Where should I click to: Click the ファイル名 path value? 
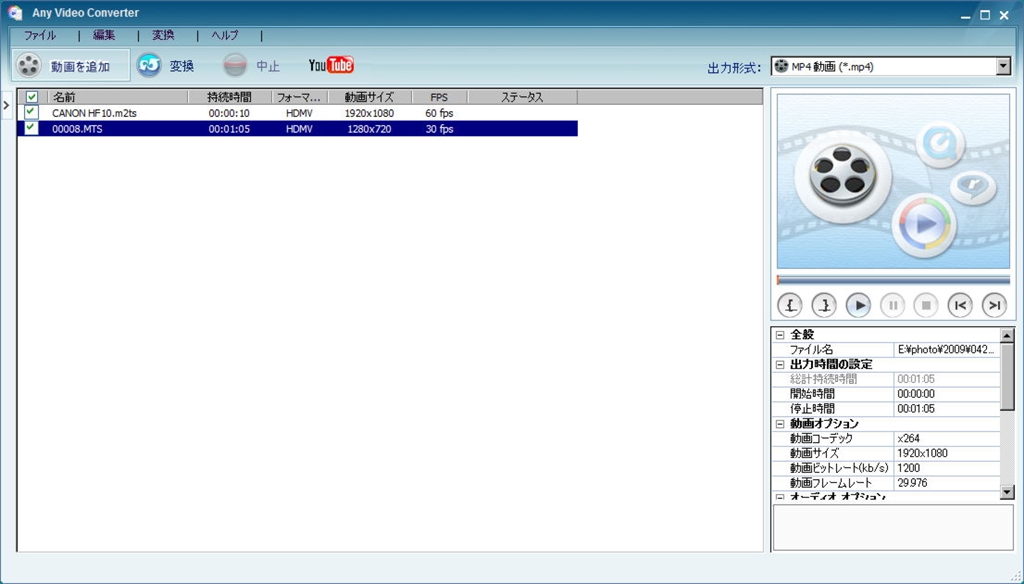pos(946,349)
